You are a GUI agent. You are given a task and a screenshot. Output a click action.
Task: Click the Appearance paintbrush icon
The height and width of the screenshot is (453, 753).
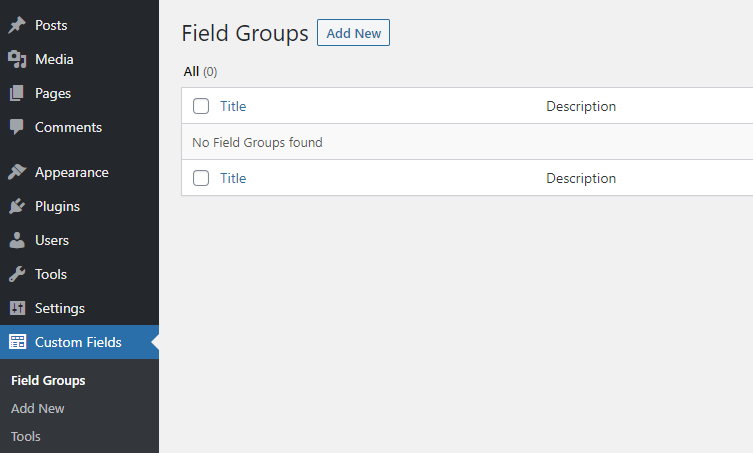[17, 172]
